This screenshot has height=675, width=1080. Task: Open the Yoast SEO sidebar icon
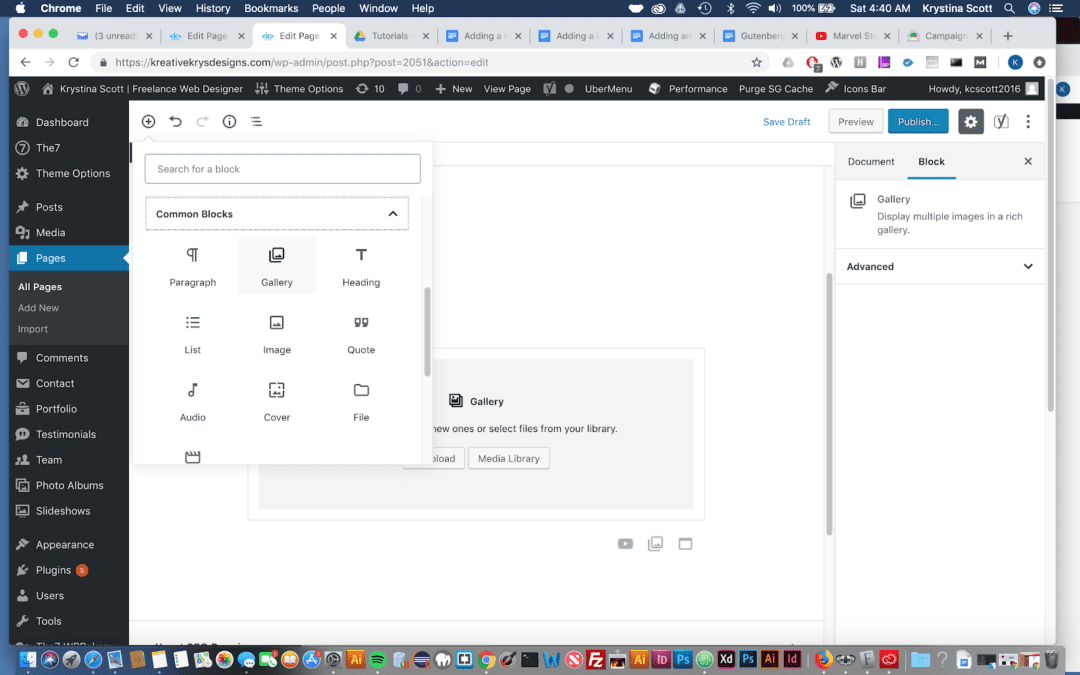1001,121
